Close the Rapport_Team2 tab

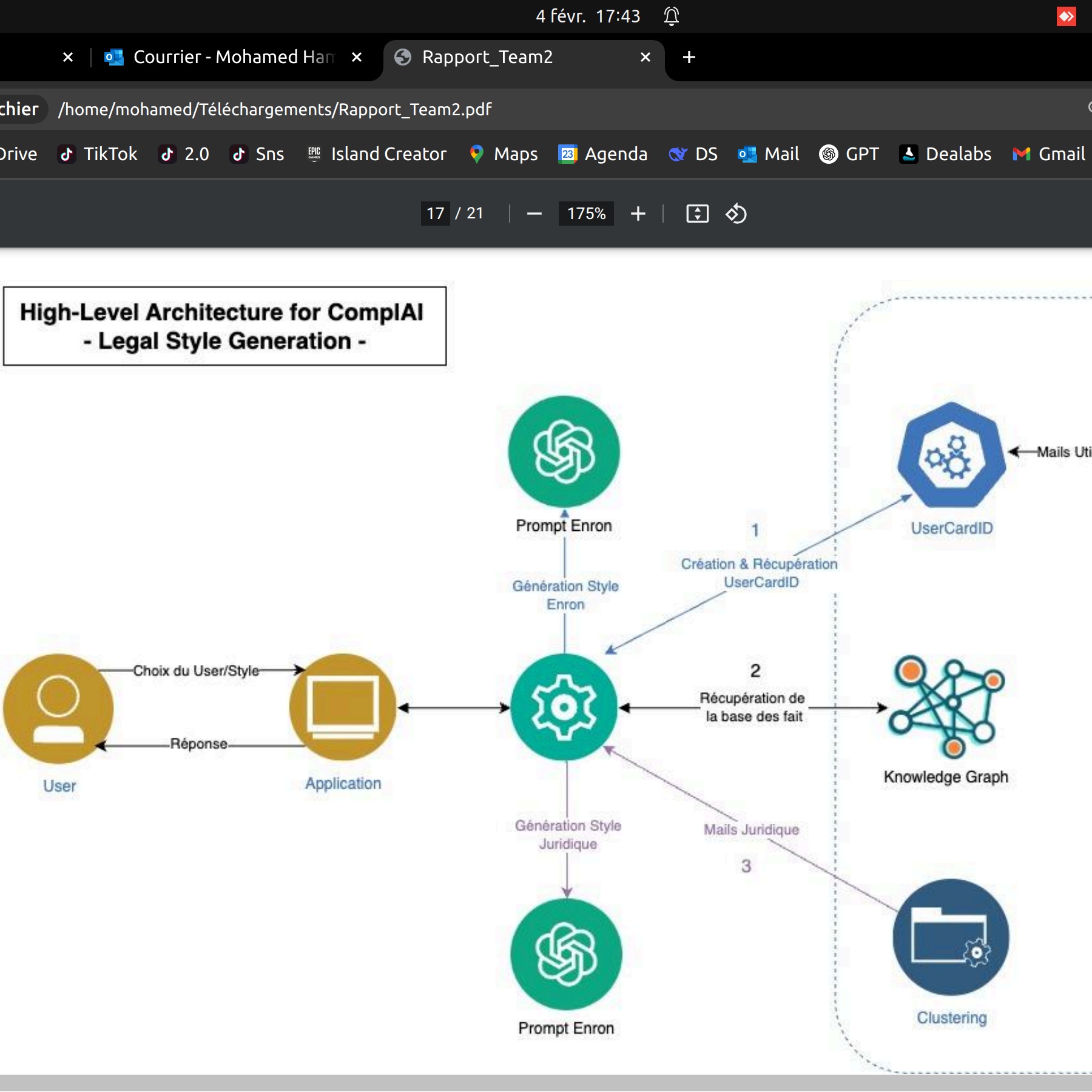tap(645, 57)
